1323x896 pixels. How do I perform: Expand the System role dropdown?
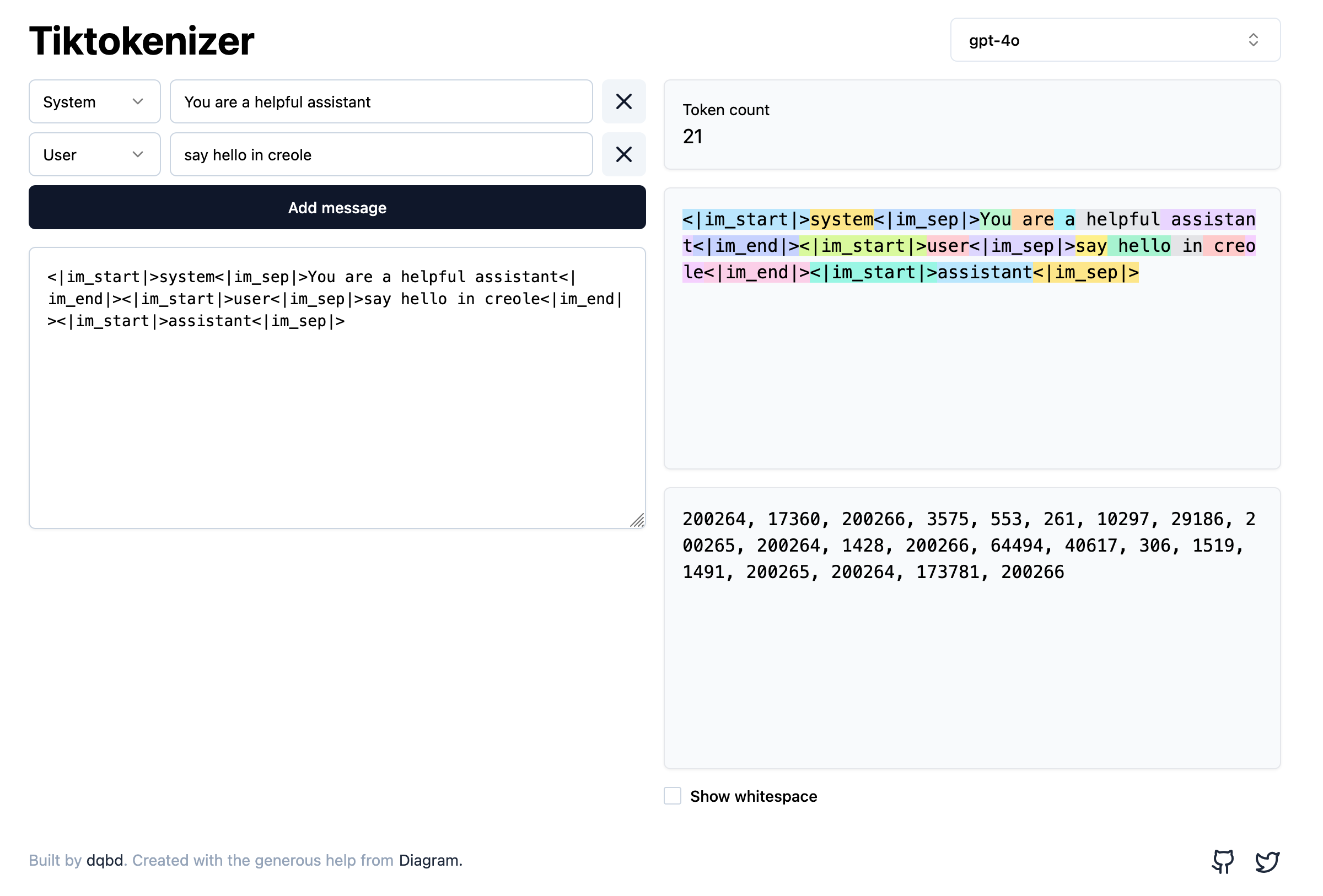(x=94, y=102)
